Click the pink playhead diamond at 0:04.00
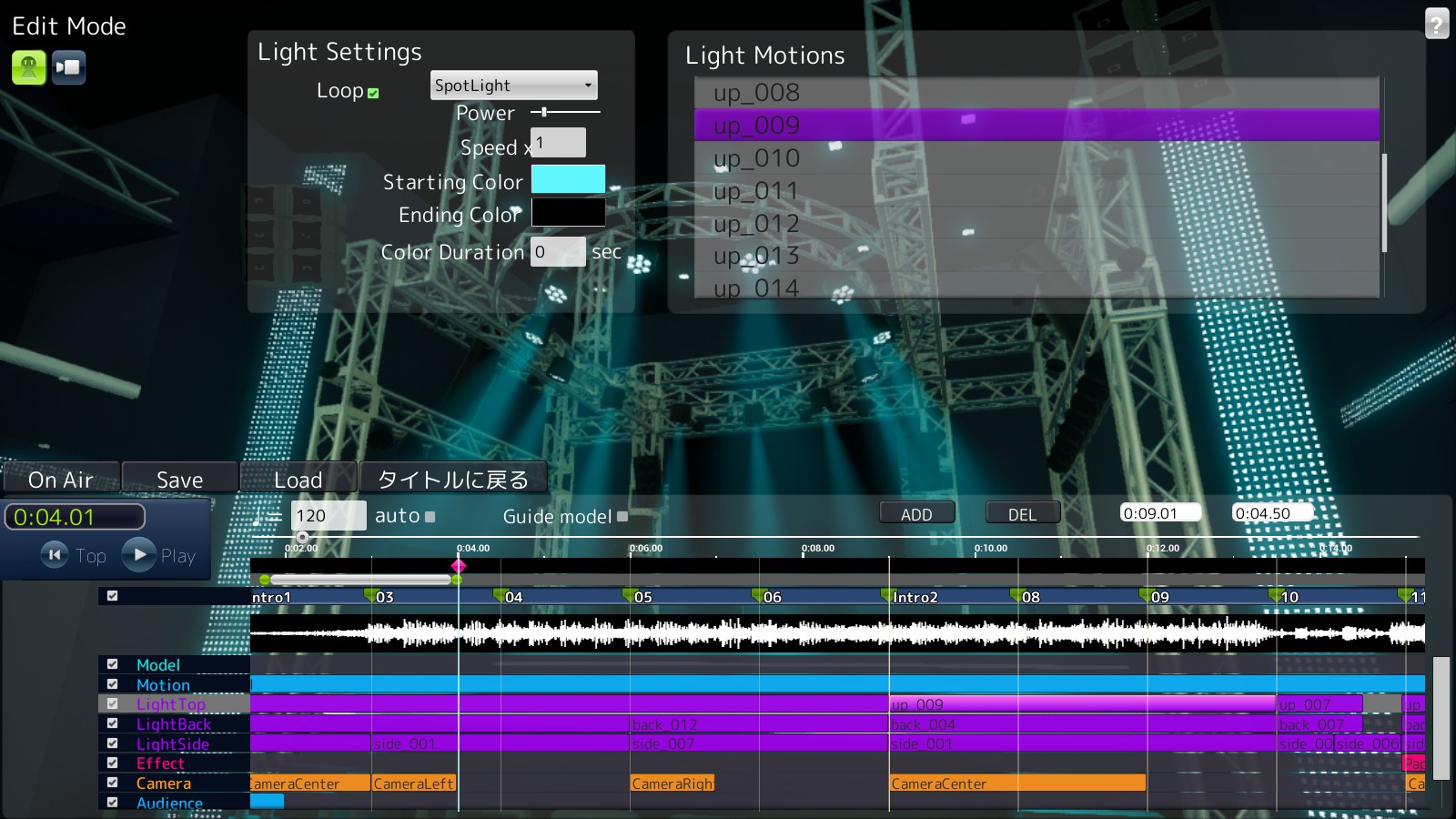 pos(459,565)
